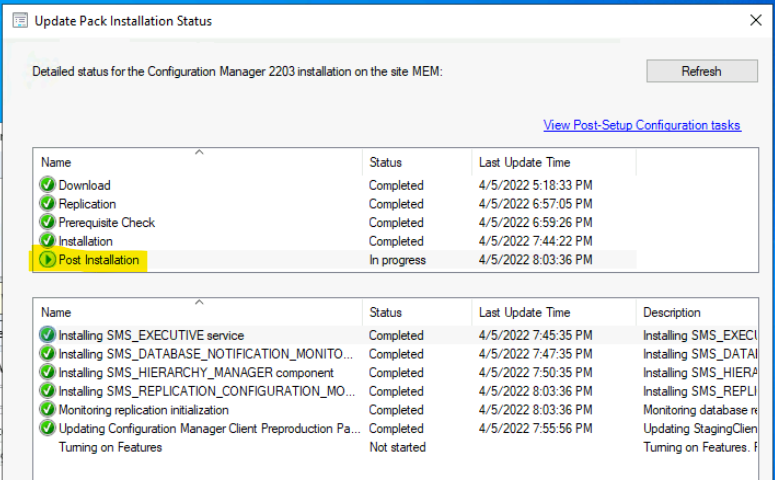The width and height of the screenshot is (775, 480).
Task: Open View Post-Setup Configuration tasks link
Action: (642, 125)
